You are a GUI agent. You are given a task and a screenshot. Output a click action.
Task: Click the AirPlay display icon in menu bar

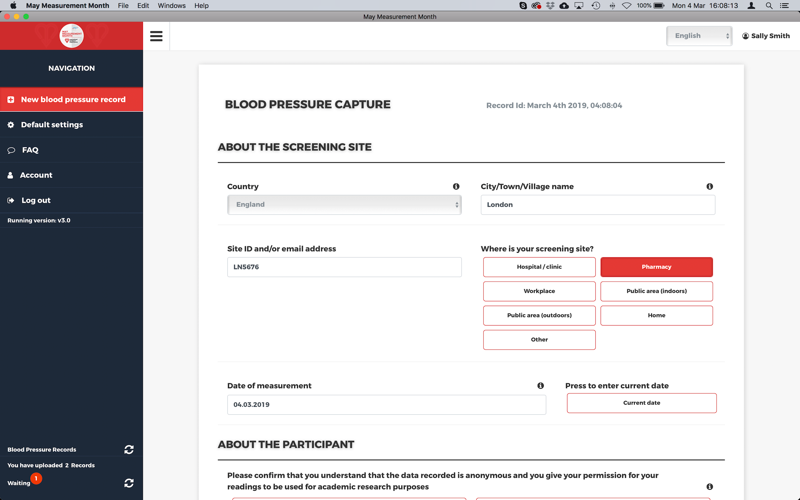579,6
